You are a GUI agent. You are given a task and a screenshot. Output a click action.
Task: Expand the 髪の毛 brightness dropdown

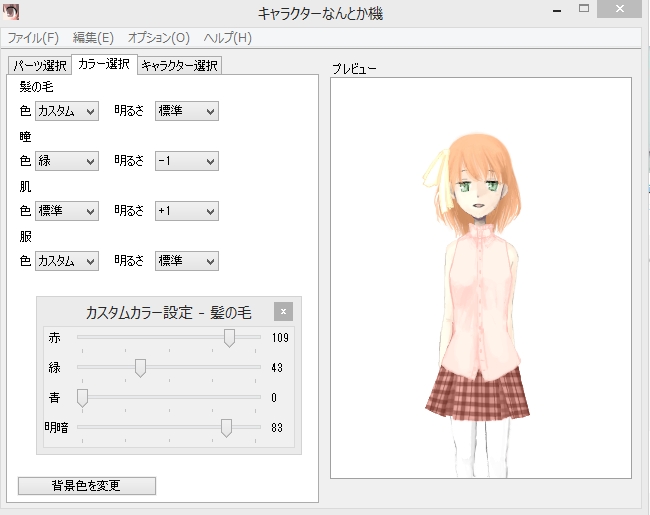(186, 111)
